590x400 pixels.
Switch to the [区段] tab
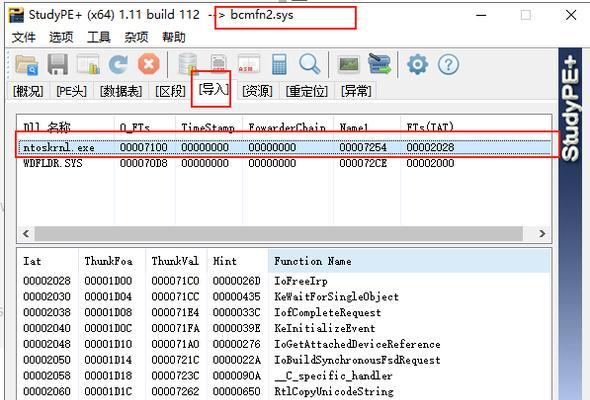pyautogui.click(x=170, y=91)
